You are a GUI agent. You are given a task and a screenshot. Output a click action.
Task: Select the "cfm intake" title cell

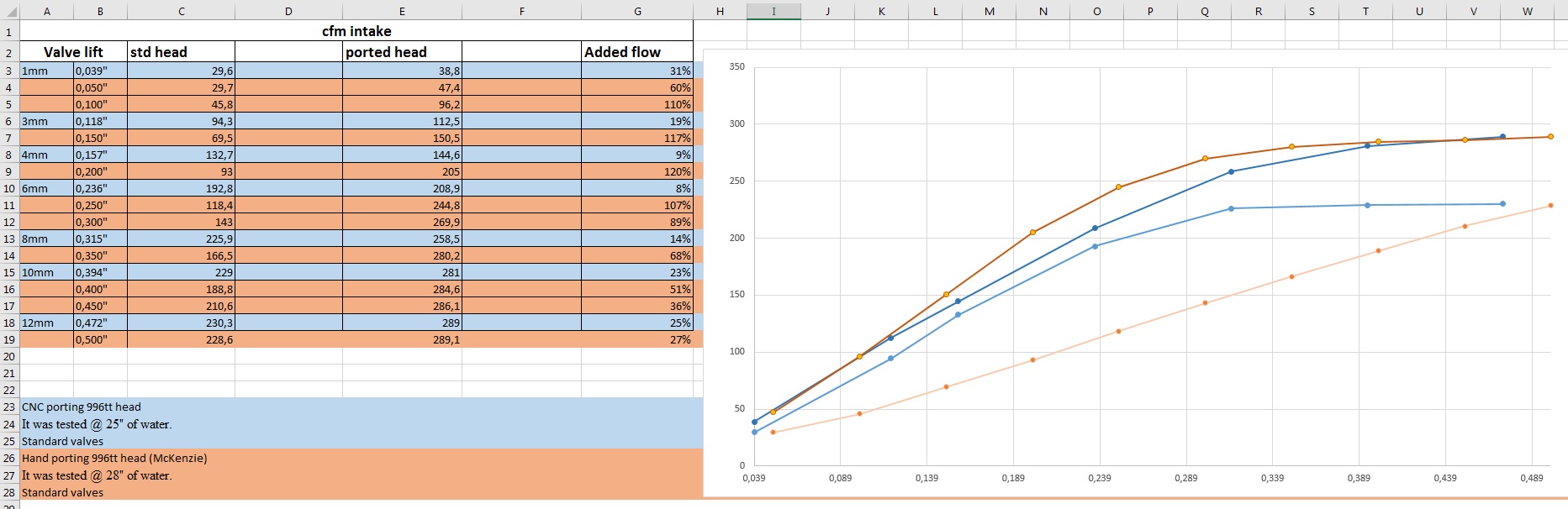coord(356,32)
